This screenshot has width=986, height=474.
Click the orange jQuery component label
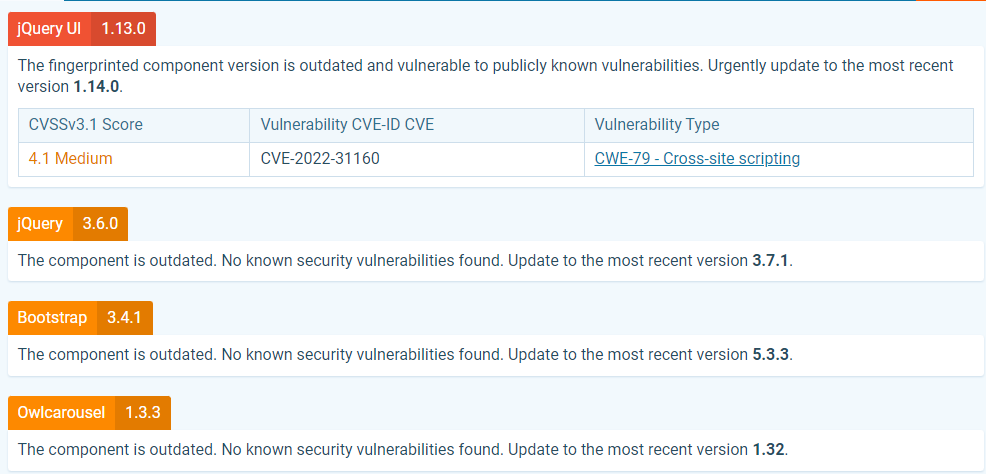click(40, 223)
